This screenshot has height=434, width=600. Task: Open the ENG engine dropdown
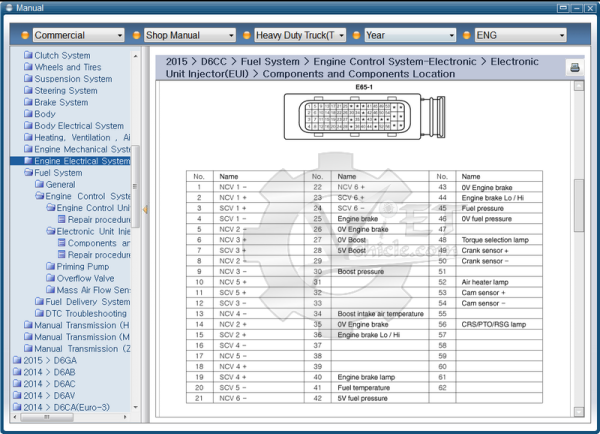pos(560,35)
